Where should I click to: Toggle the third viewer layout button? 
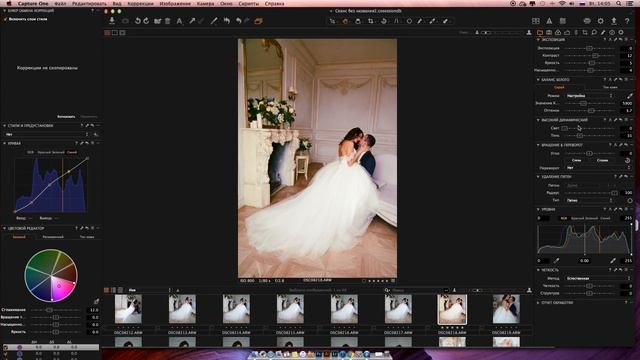[122, 32]
